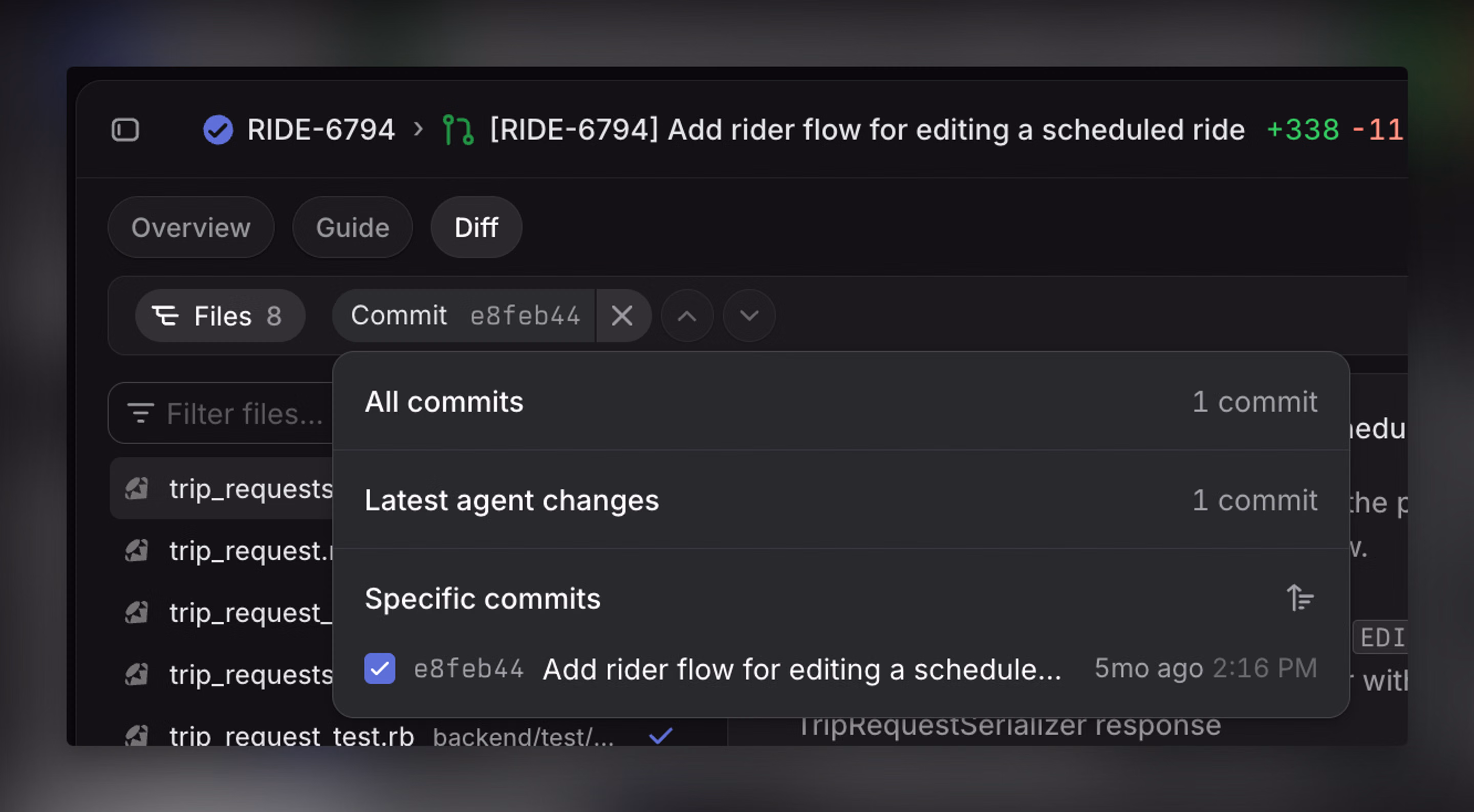
Task: Open the RIDE-6794 breadcrumb
Action: coord(321,129)
